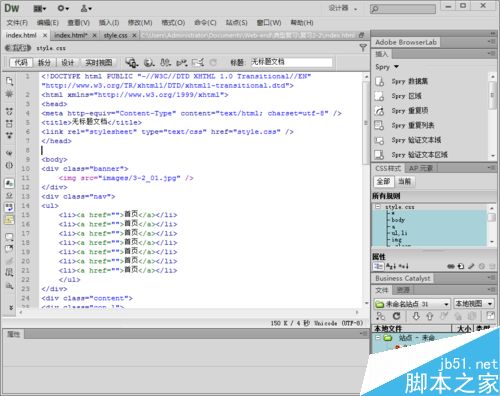Click the Refresh icon in Files panel
Image resolution: width=500 pixels, height=396 pixels.
point(396,316)
